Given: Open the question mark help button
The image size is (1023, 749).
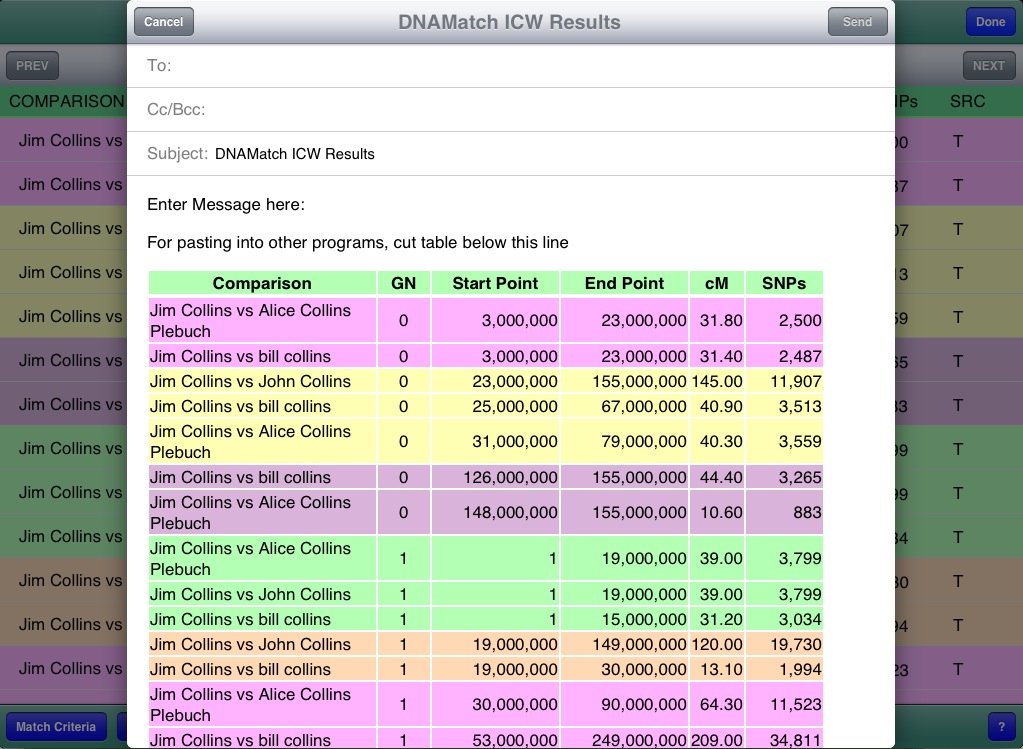Looking at the screenshot, I should tap(1000, 726).
